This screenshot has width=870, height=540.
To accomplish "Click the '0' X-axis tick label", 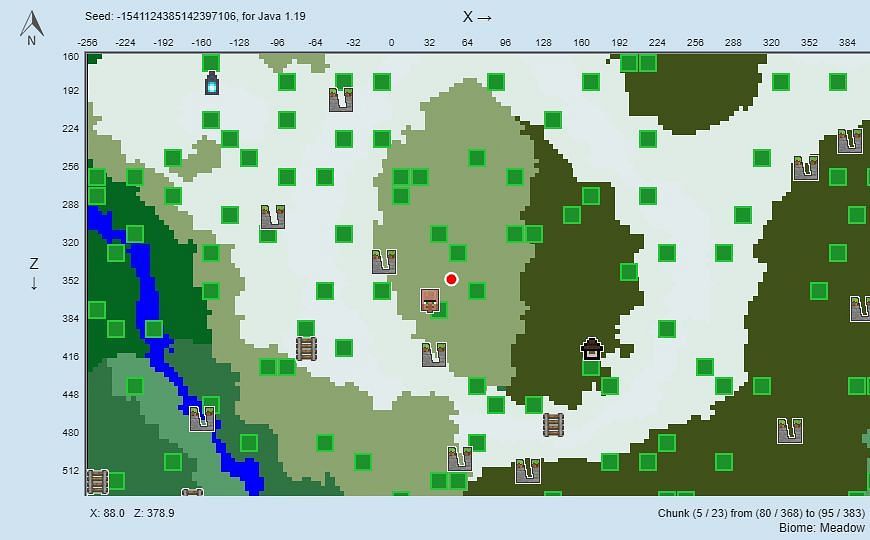I will pyautogui.click(x=391, y=43).
